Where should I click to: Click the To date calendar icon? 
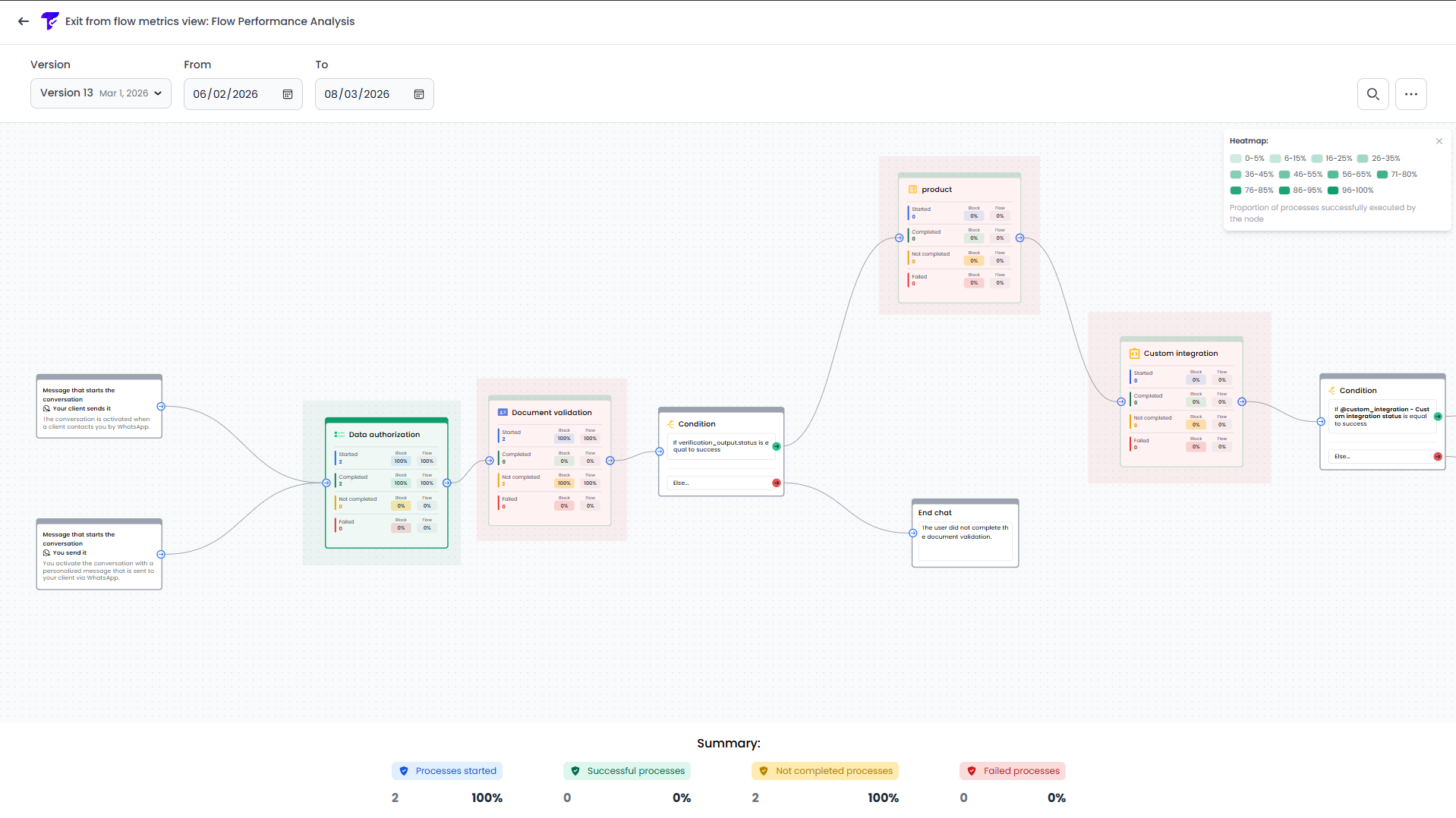(419, 94)
